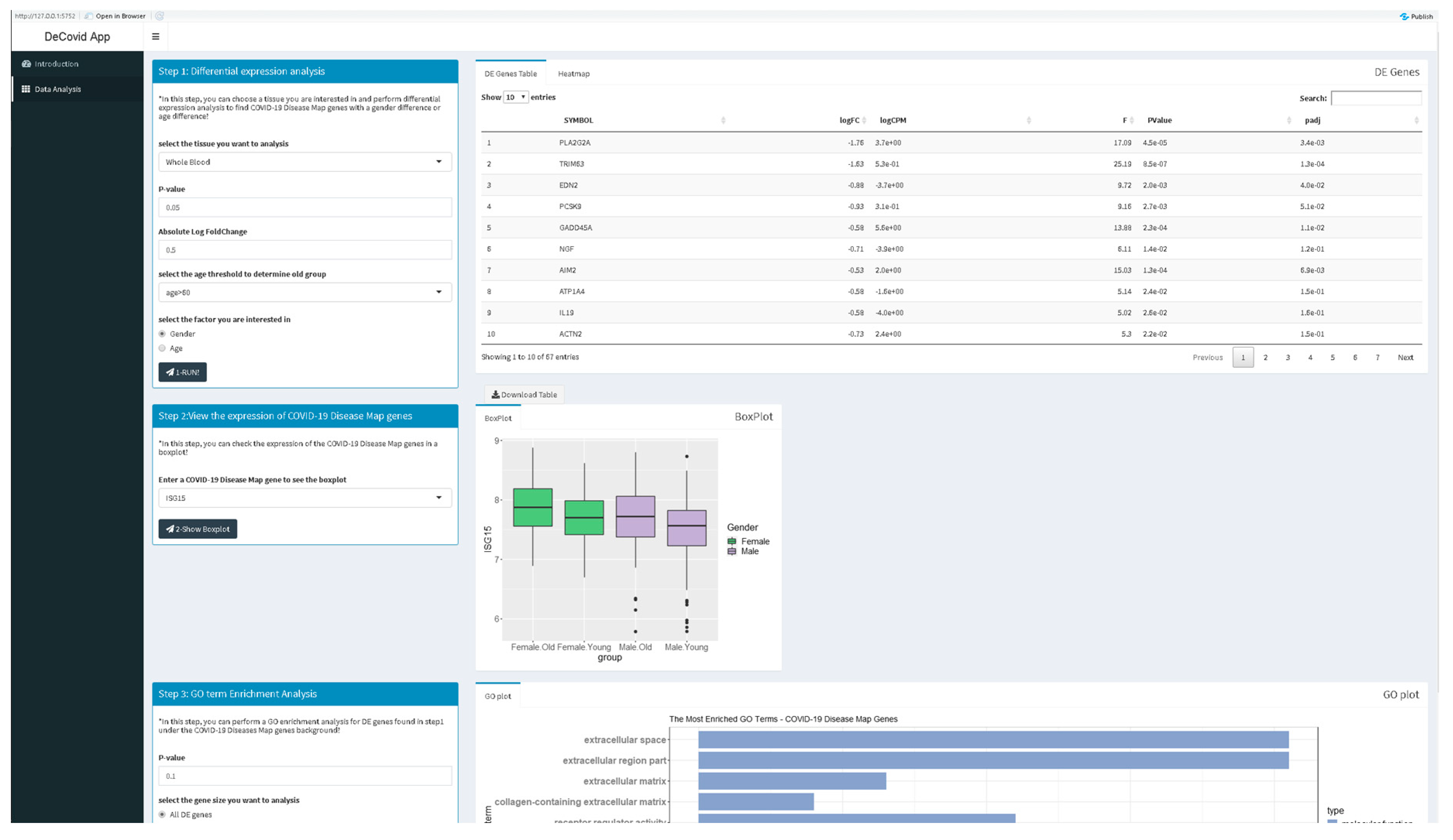
Task: Select the All DE genes radio option
Action: click(x=162, y=814)
